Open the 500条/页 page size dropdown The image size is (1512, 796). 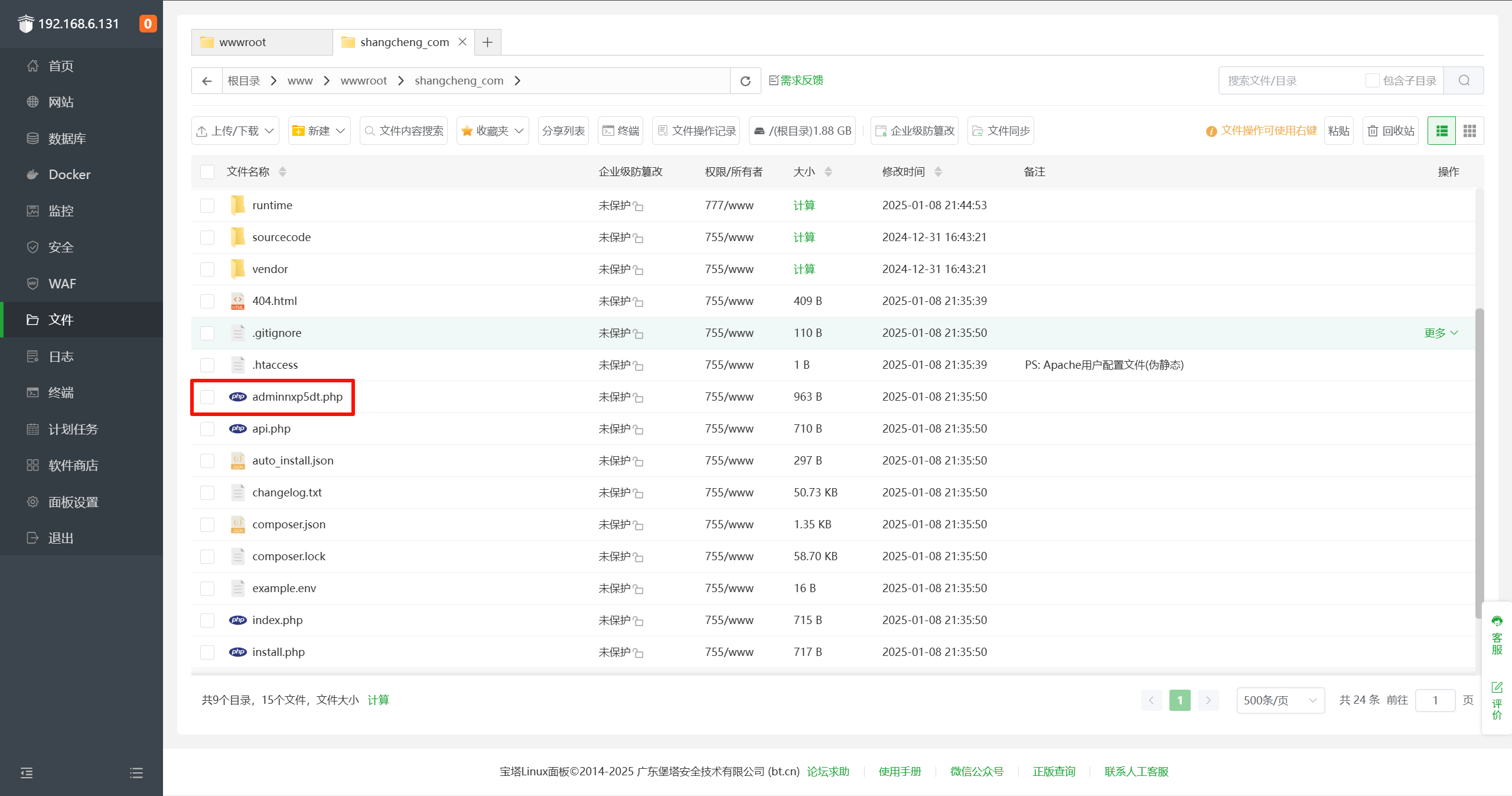coord(1280,700)
